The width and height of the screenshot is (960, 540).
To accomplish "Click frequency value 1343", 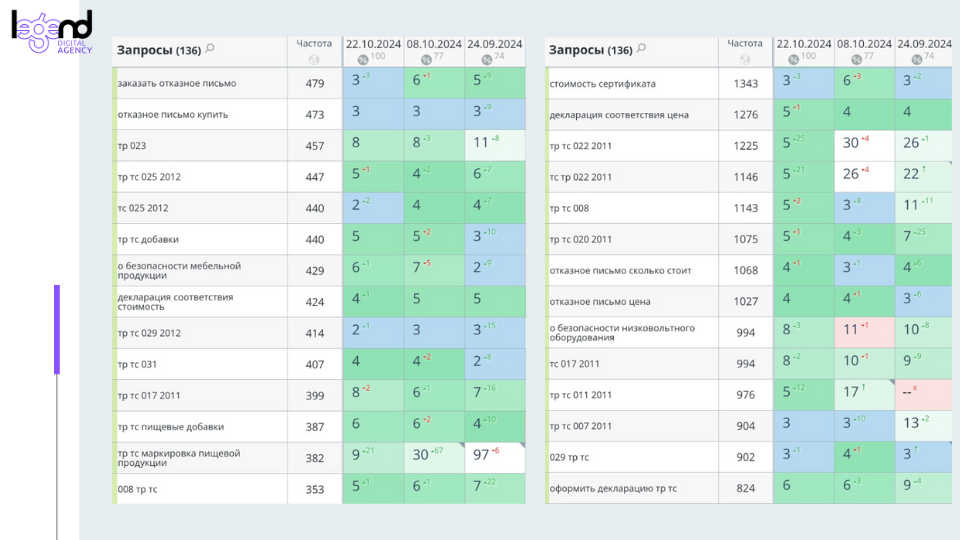I will (745, 83).
